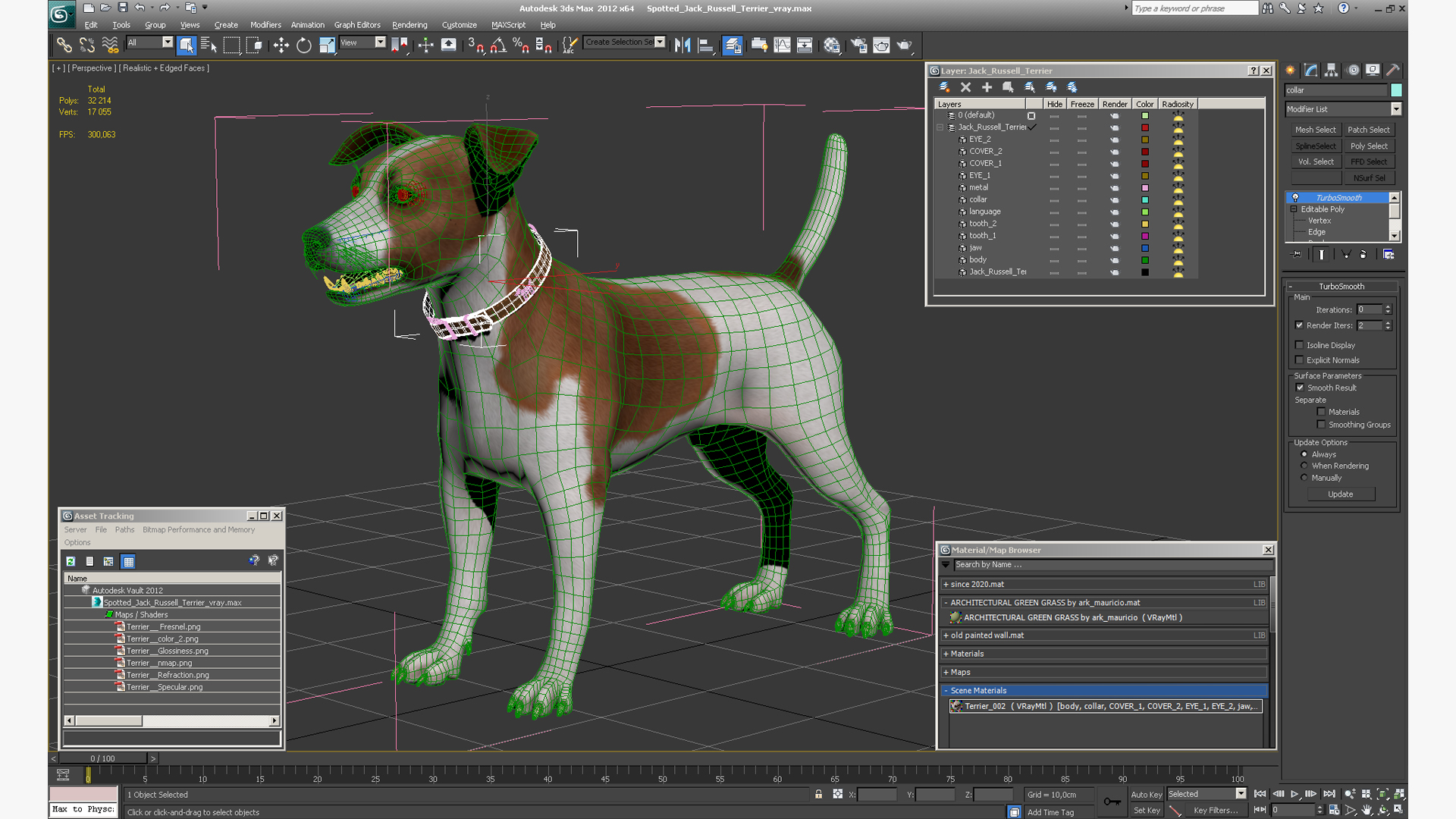Screen dimensions: 1456x819
Task: Select the Select and Link tool
Action: (64, 45)
